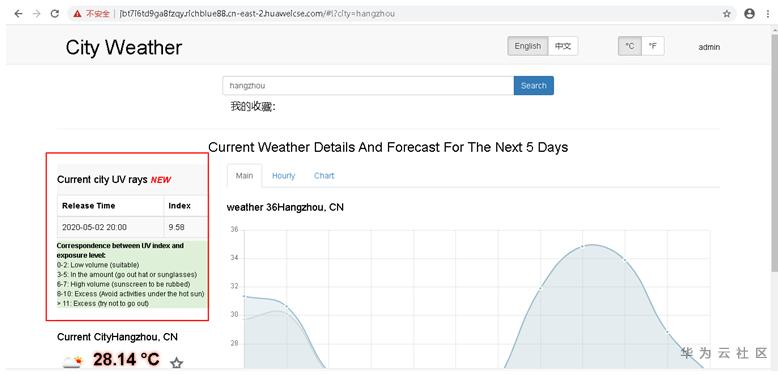Click the Current Weather Details And Forecast heading
Screen dimensions: 778x375
pyautogui.click(x=388, y=147)
